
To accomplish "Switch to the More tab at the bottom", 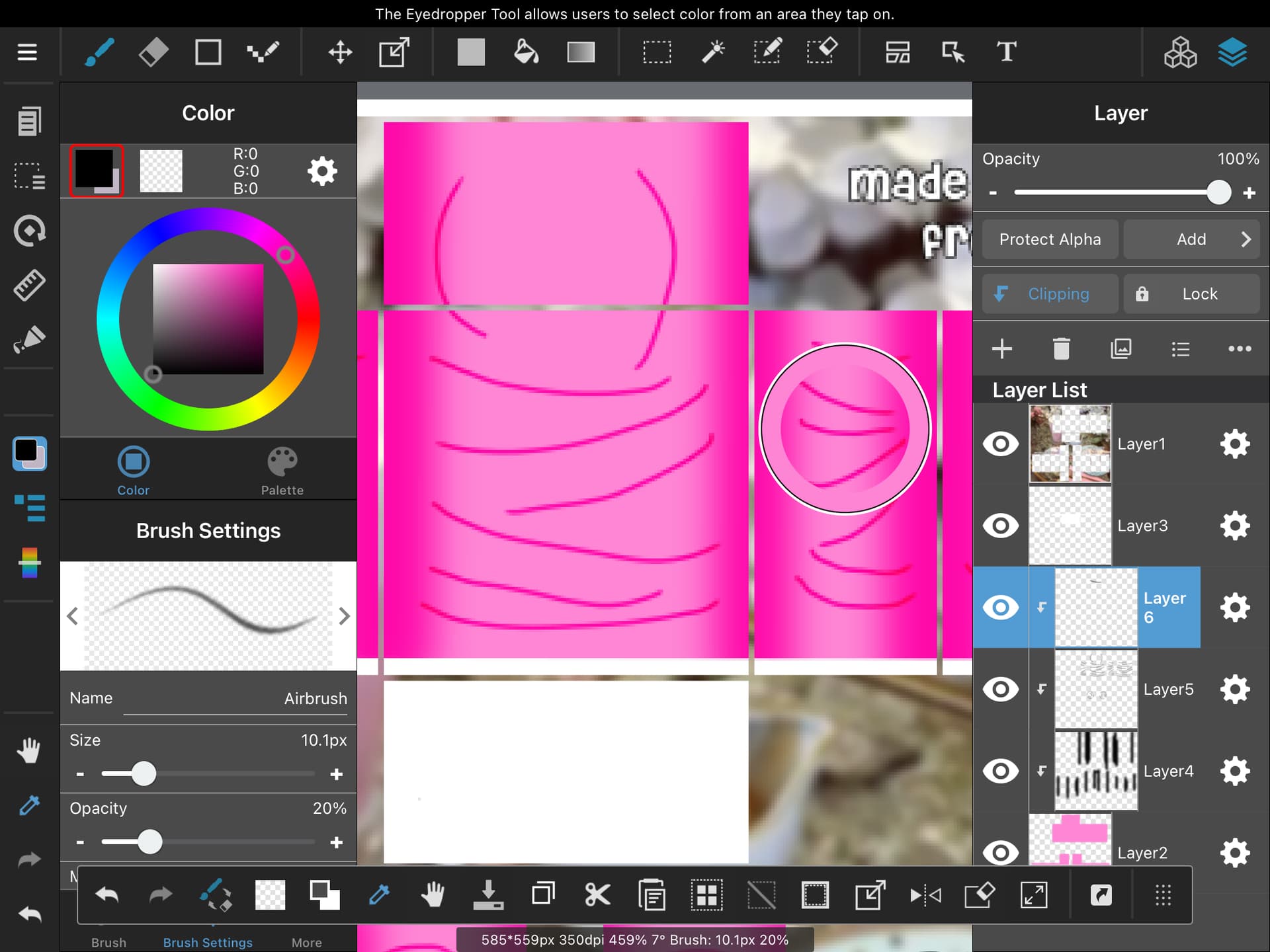I will pos(306,942).
